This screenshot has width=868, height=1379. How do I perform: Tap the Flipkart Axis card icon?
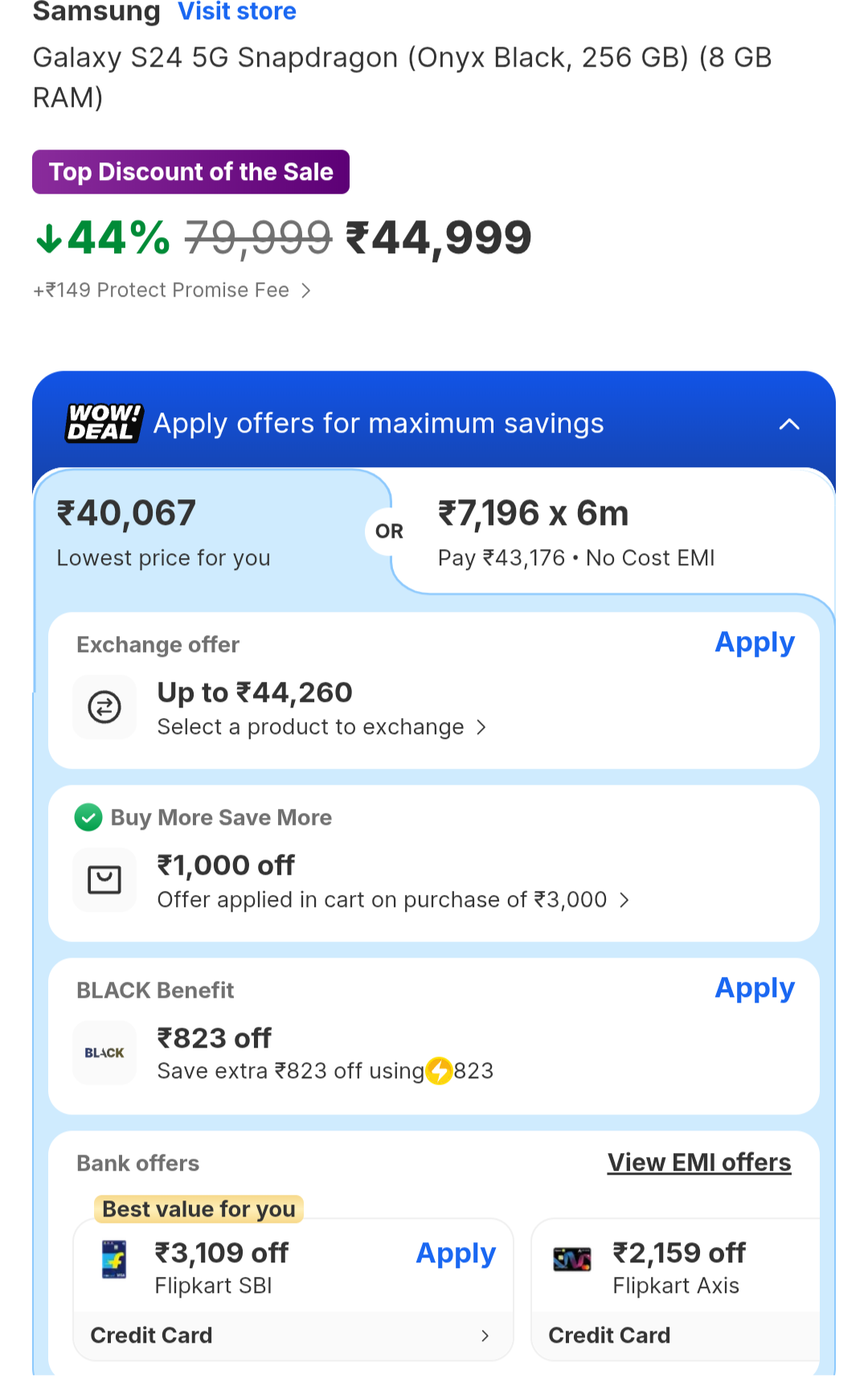point(572,1259)
